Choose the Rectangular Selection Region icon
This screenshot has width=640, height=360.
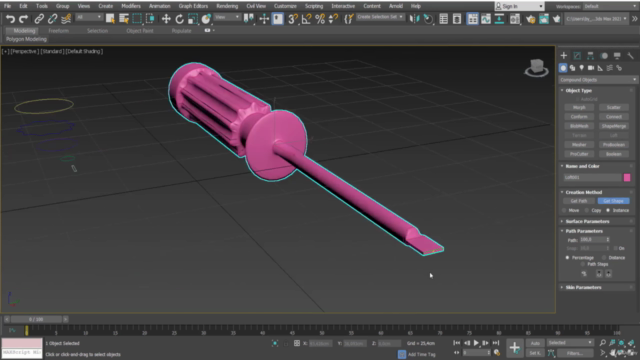(137, 19)
